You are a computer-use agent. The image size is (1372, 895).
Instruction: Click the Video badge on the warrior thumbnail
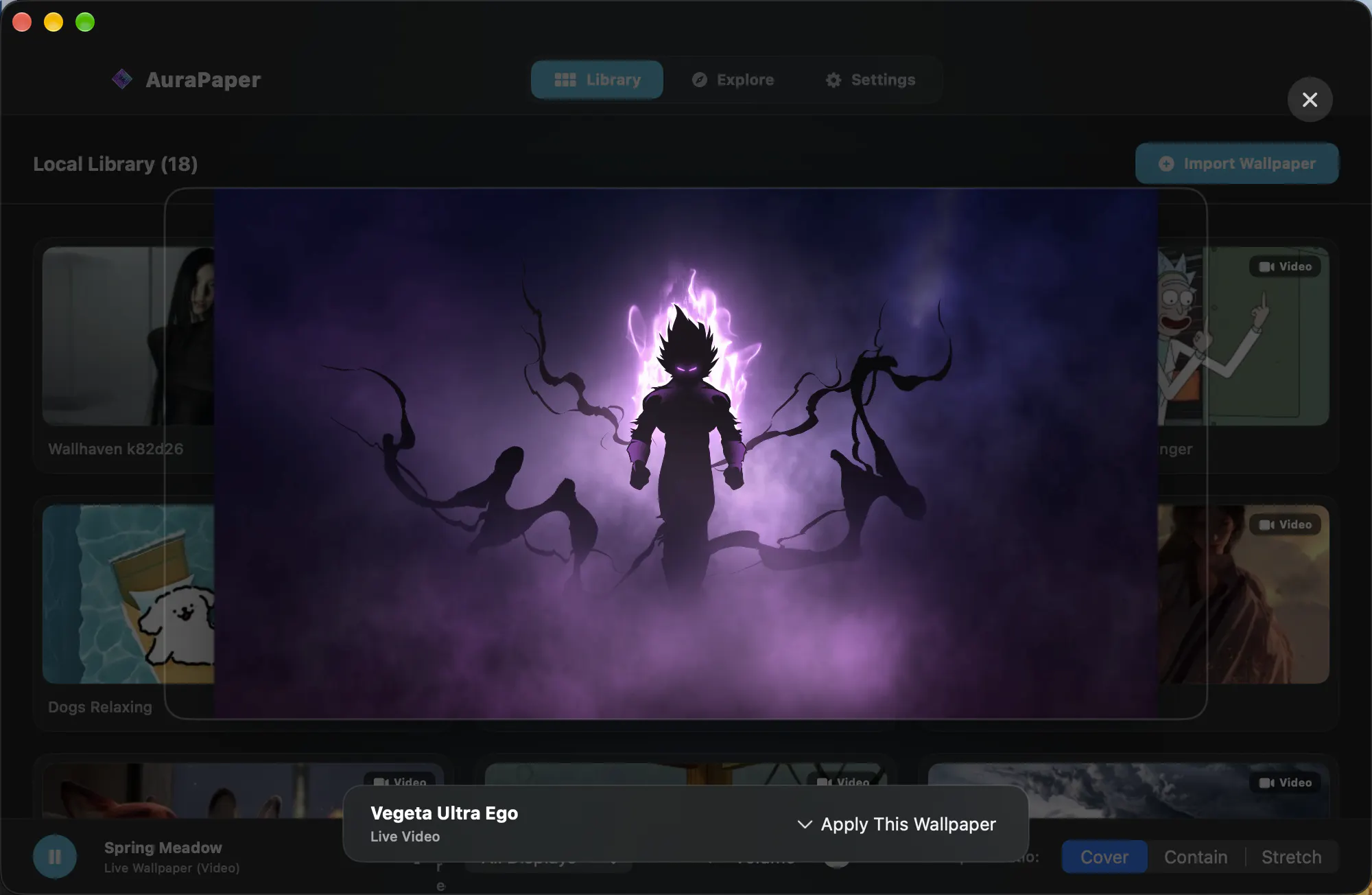(1285, 524)
